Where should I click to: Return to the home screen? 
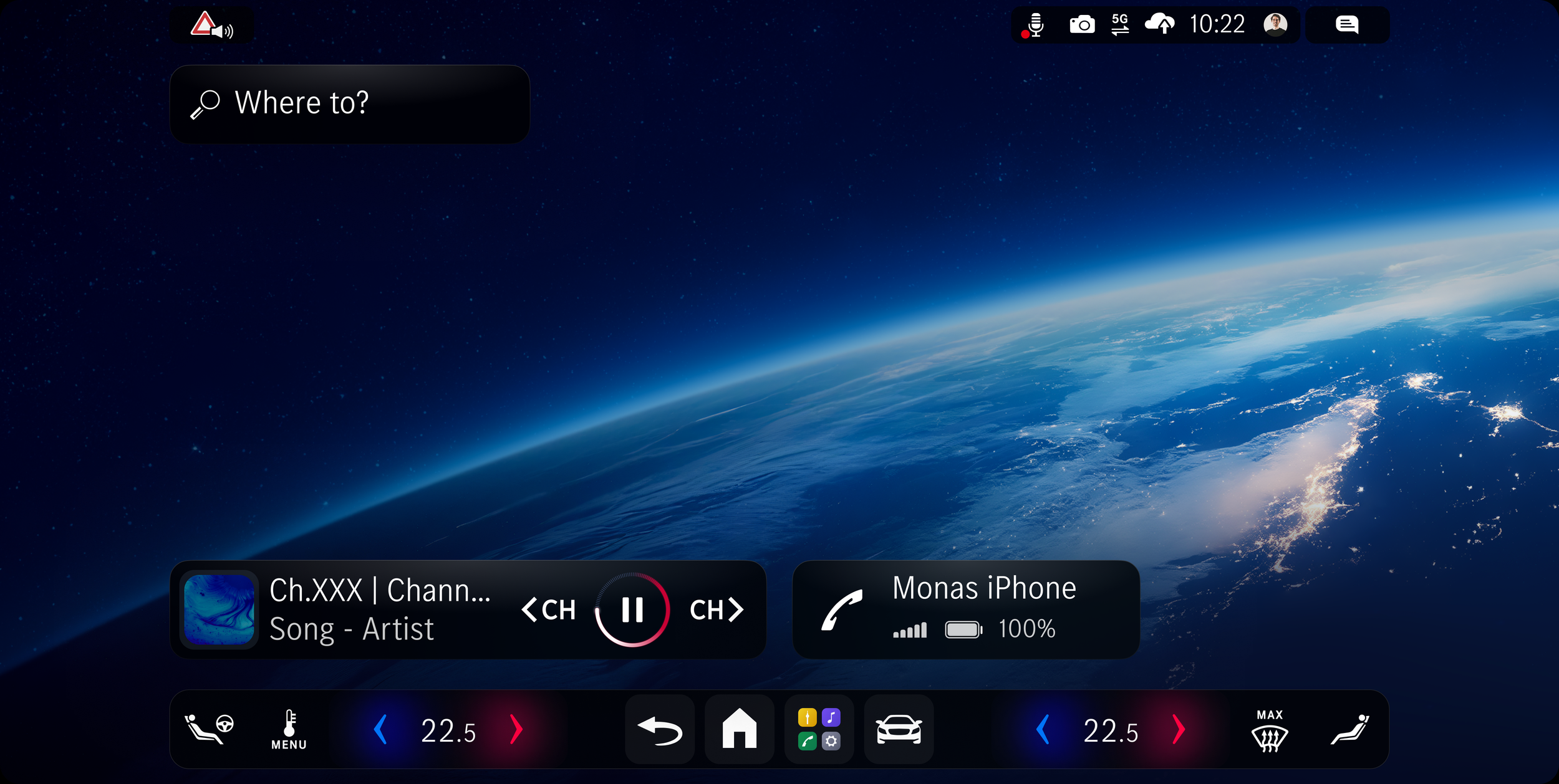739,728
